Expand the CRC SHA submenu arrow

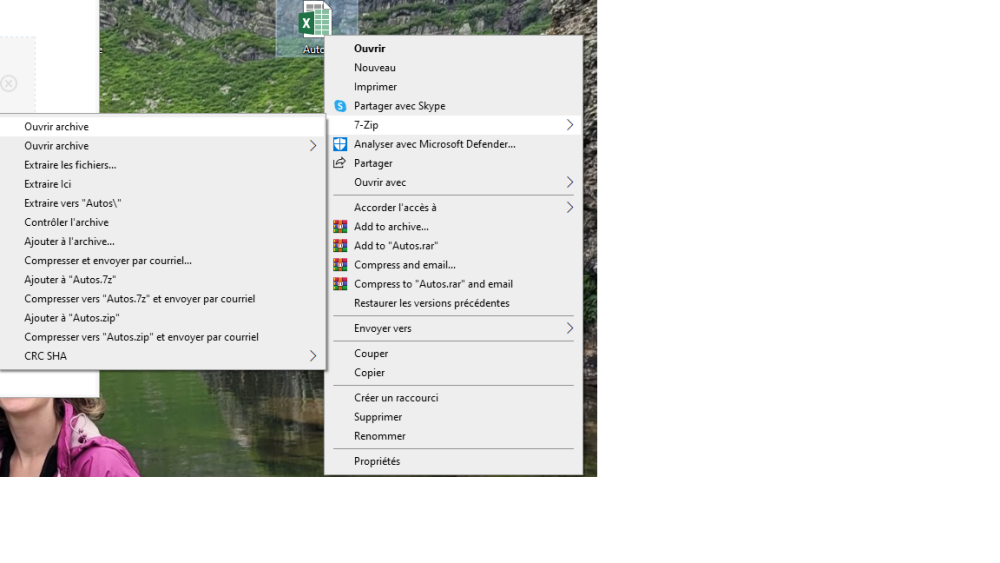point(312,356)
